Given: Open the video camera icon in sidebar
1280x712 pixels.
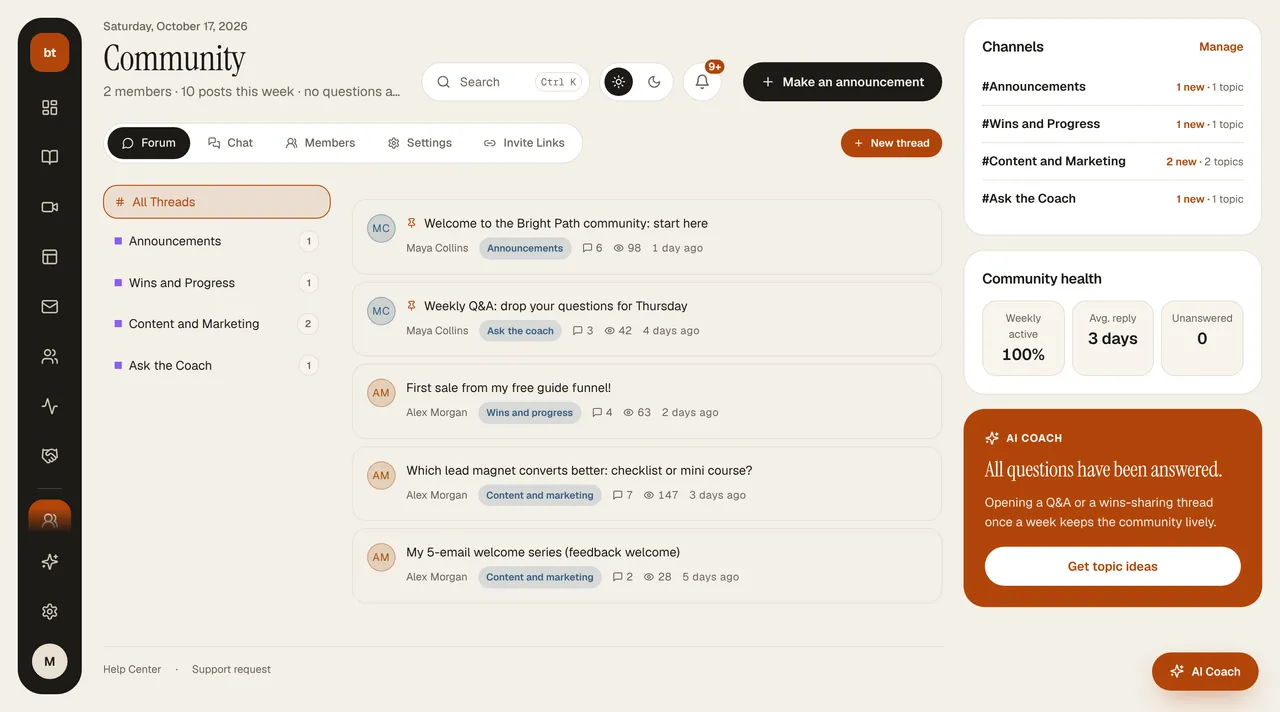Looking at the screenshot, I should (49, 207).
